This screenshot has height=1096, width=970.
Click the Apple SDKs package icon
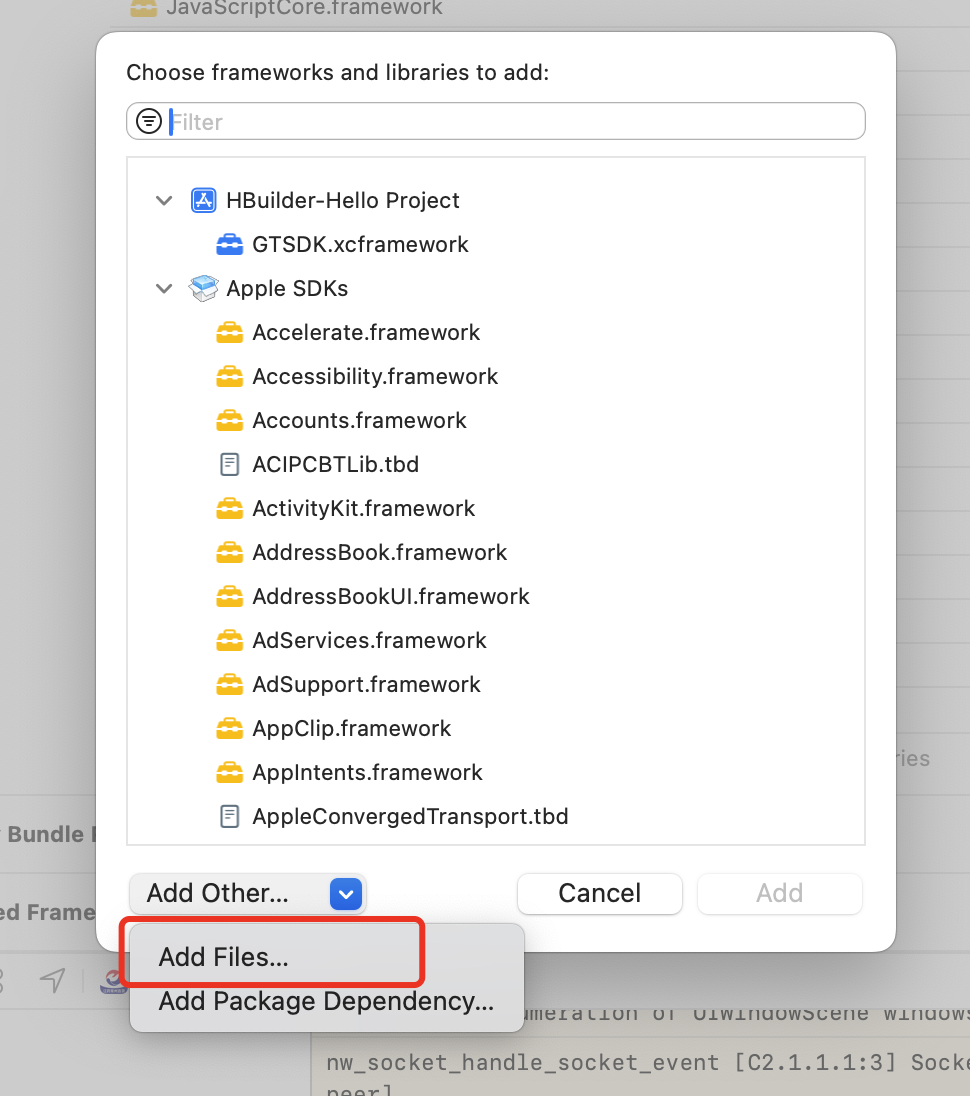pos(204,288)
